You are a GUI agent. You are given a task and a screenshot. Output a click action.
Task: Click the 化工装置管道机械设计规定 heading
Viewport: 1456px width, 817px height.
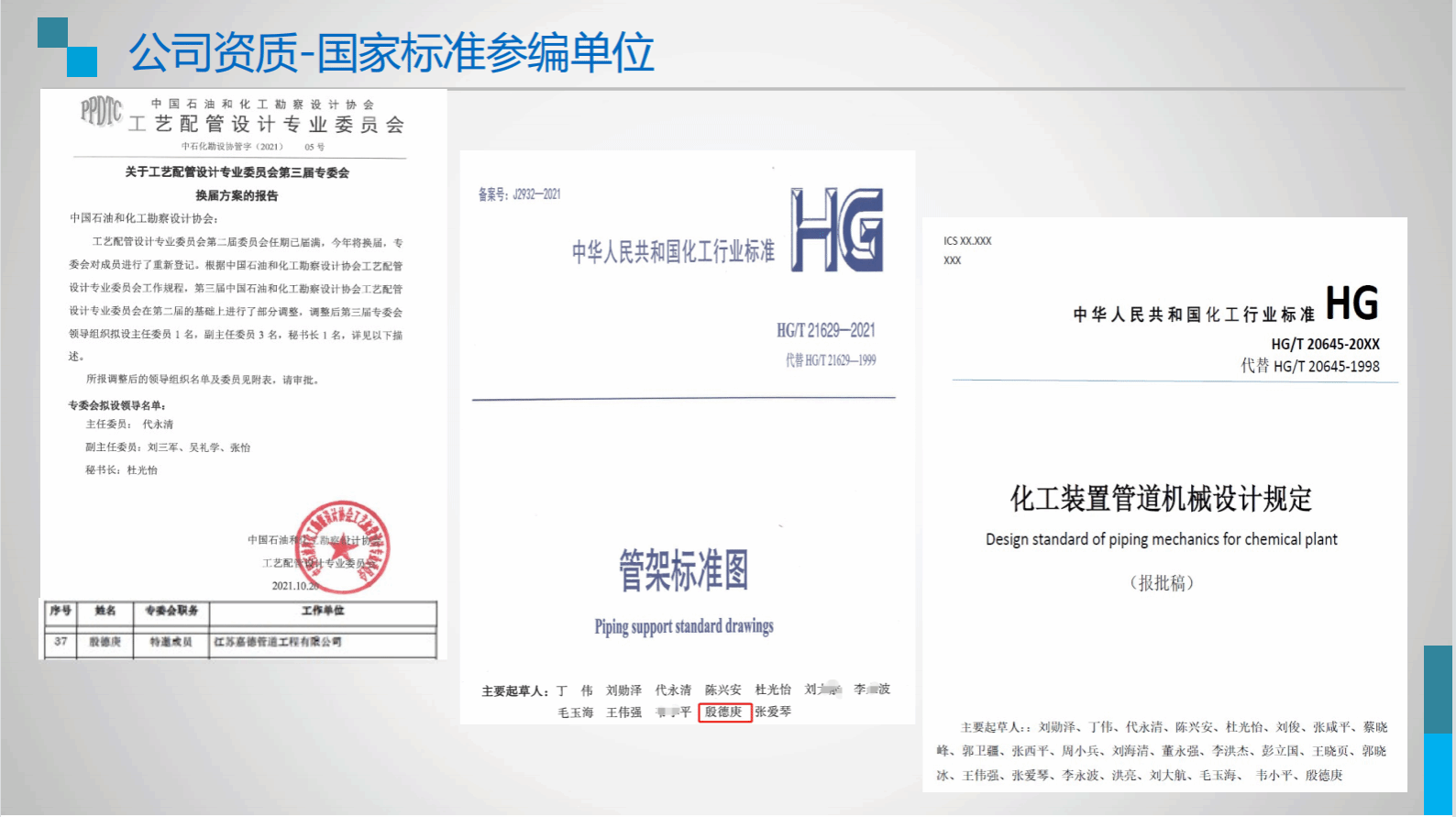[x=1161, y=499]
